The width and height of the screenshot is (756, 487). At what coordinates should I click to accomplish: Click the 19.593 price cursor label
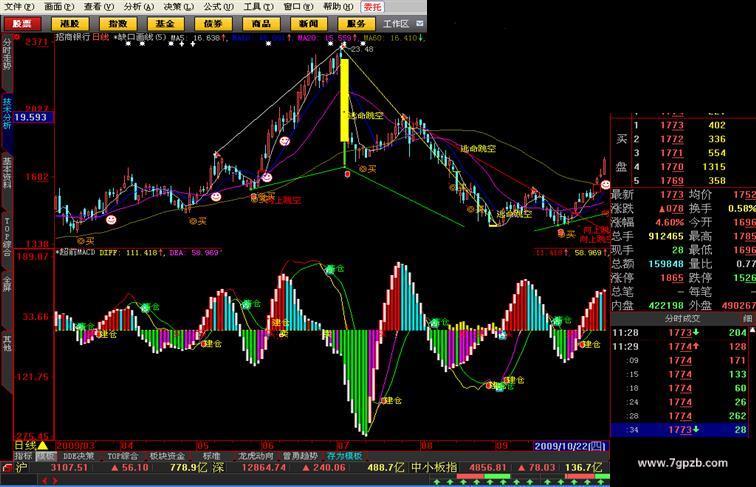(33, 117)
